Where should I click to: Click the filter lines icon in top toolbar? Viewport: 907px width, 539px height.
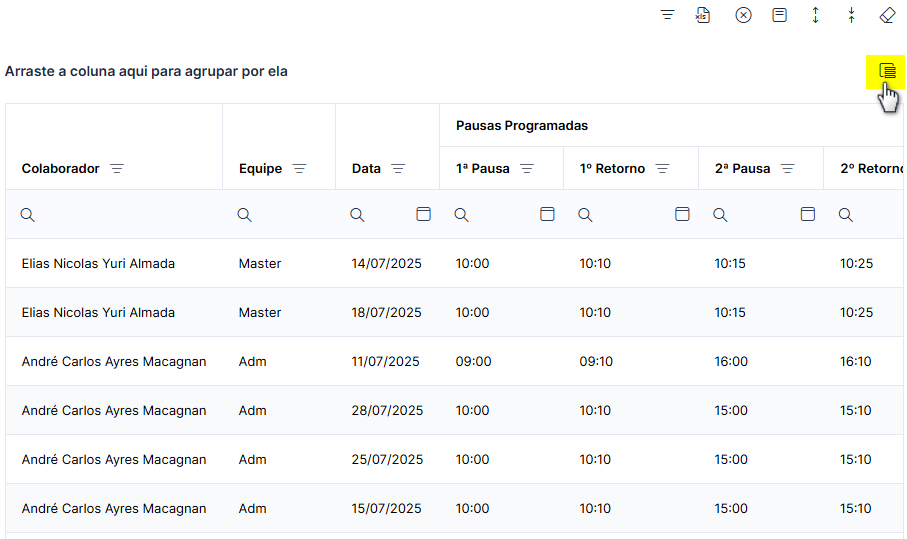tap(667, 15)
